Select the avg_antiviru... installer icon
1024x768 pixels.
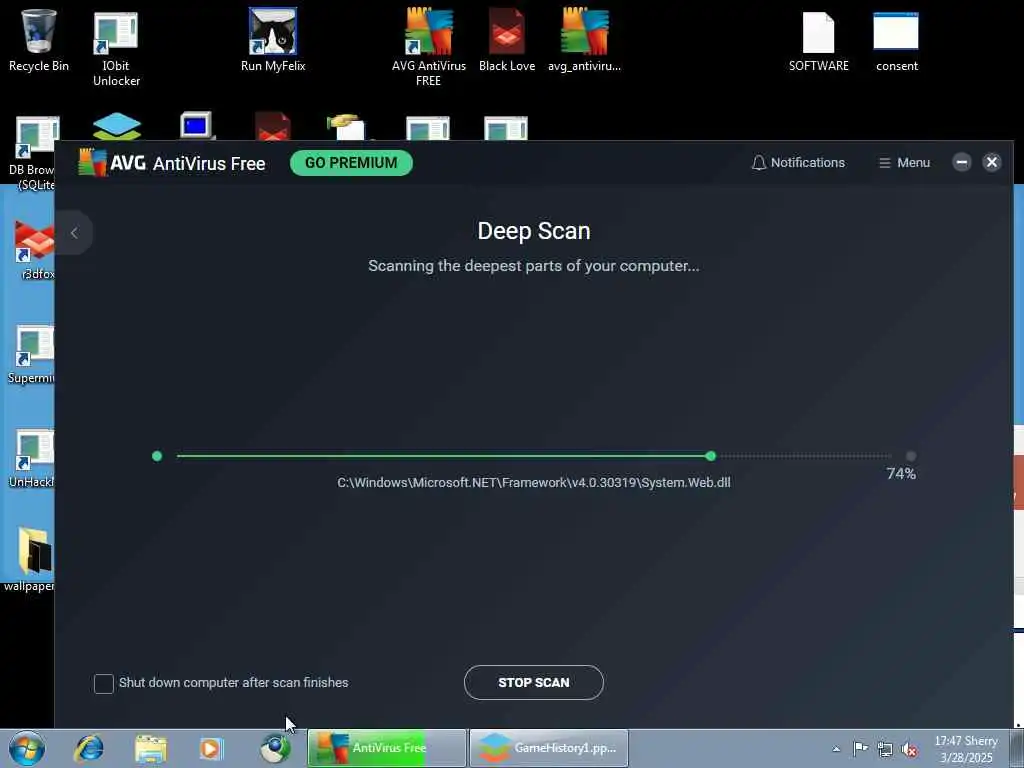coord(584,40)
